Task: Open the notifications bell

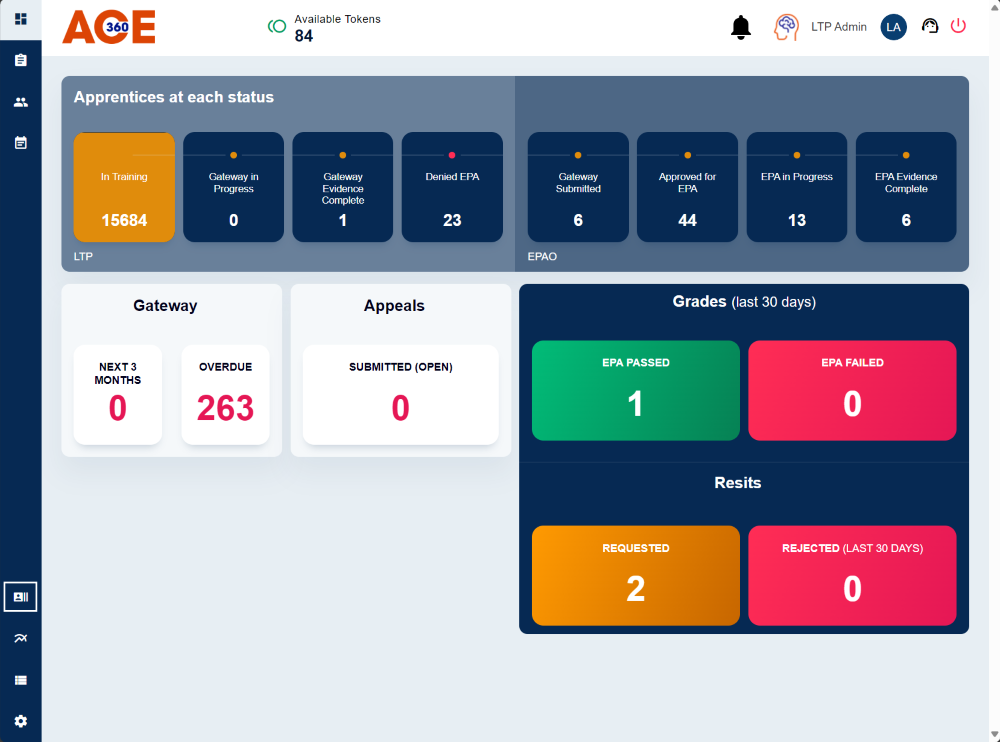Action: tap(741, 27)
